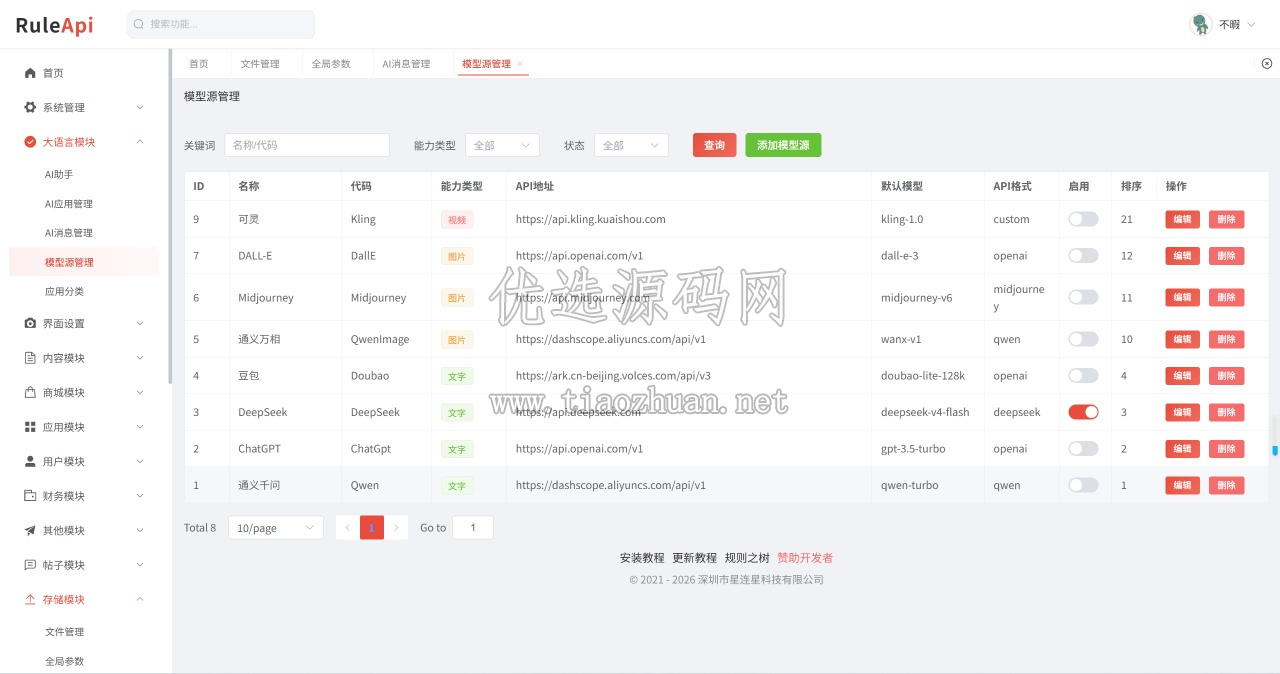This screenshot has height=674, width=1280.
Task: Switch to the 文件管理 tab
Action: tap(260, 64)
